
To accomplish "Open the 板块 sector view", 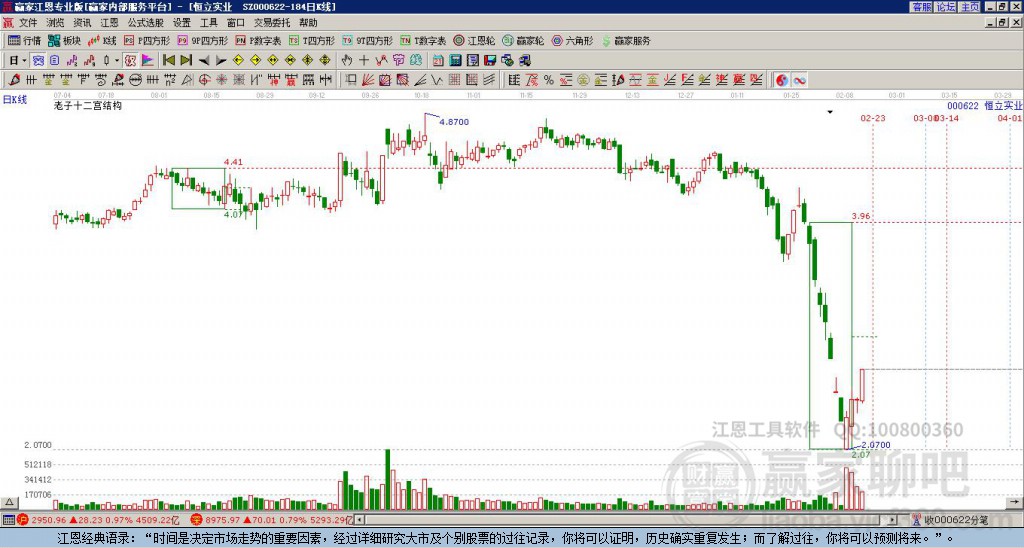I will coord(65,40).
